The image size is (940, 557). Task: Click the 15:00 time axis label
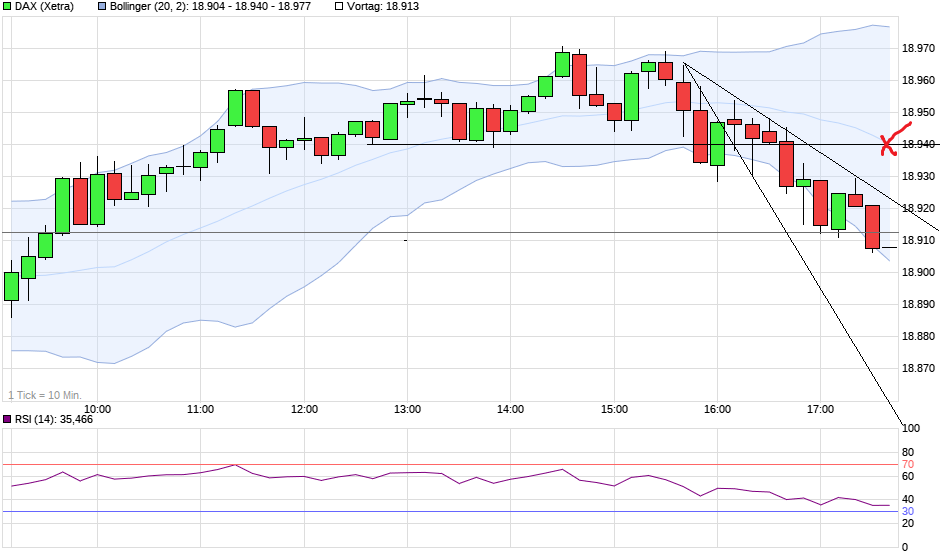pos(614,409)
